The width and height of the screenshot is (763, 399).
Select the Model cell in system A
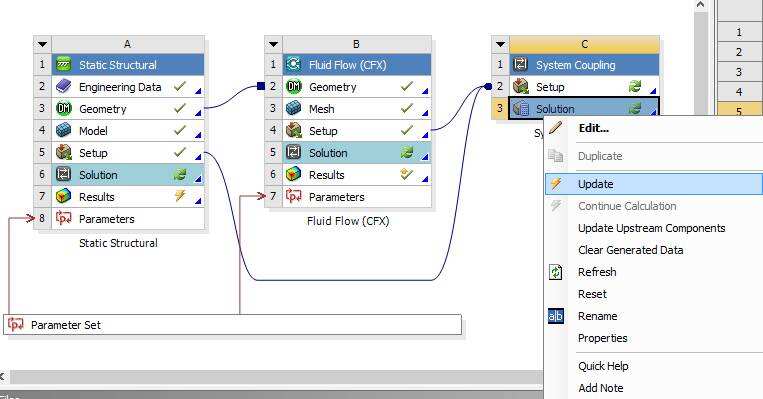pyautogui.click(x=128, y=130)
